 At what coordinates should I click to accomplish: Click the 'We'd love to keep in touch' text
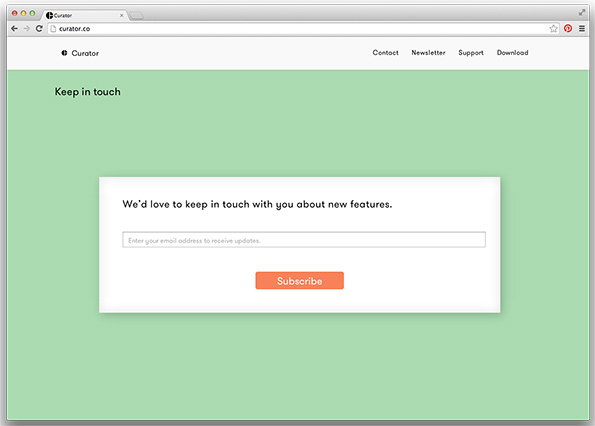click(257, 204)
